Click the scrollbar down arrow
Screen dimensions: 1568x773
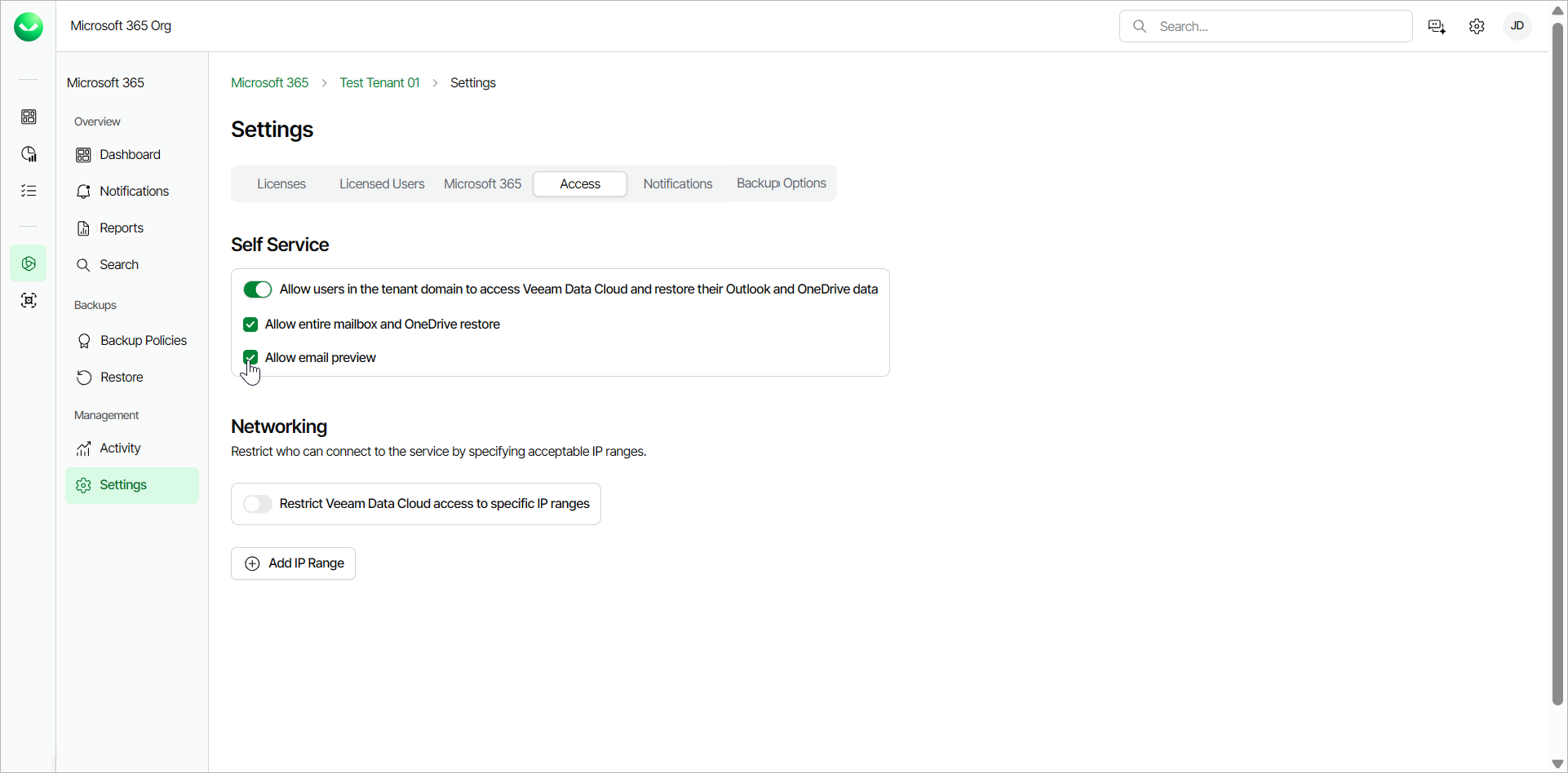1557,764
